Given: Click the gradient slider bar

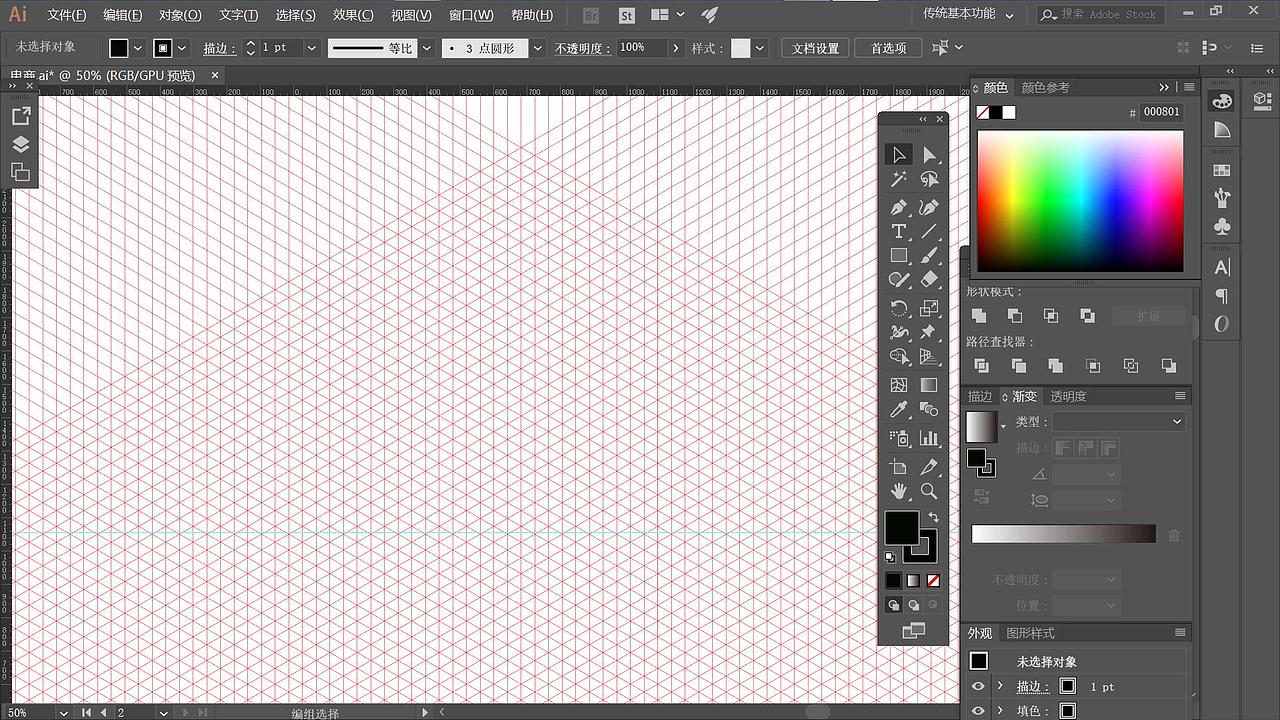Looking at the screenshot, I should pos(1063,534).
